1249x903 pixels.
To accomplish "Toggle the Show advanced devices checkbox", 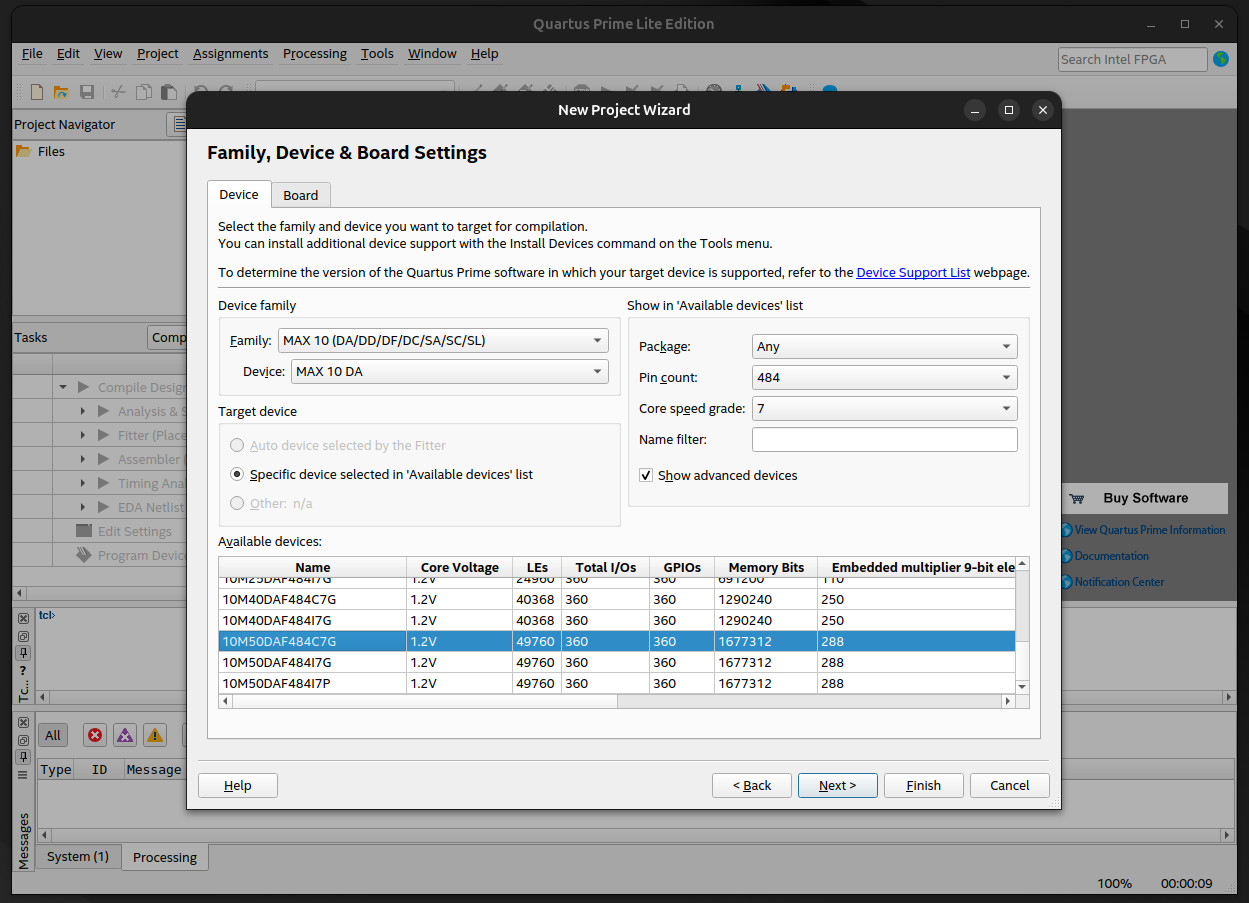I will (x=646, y=475).
